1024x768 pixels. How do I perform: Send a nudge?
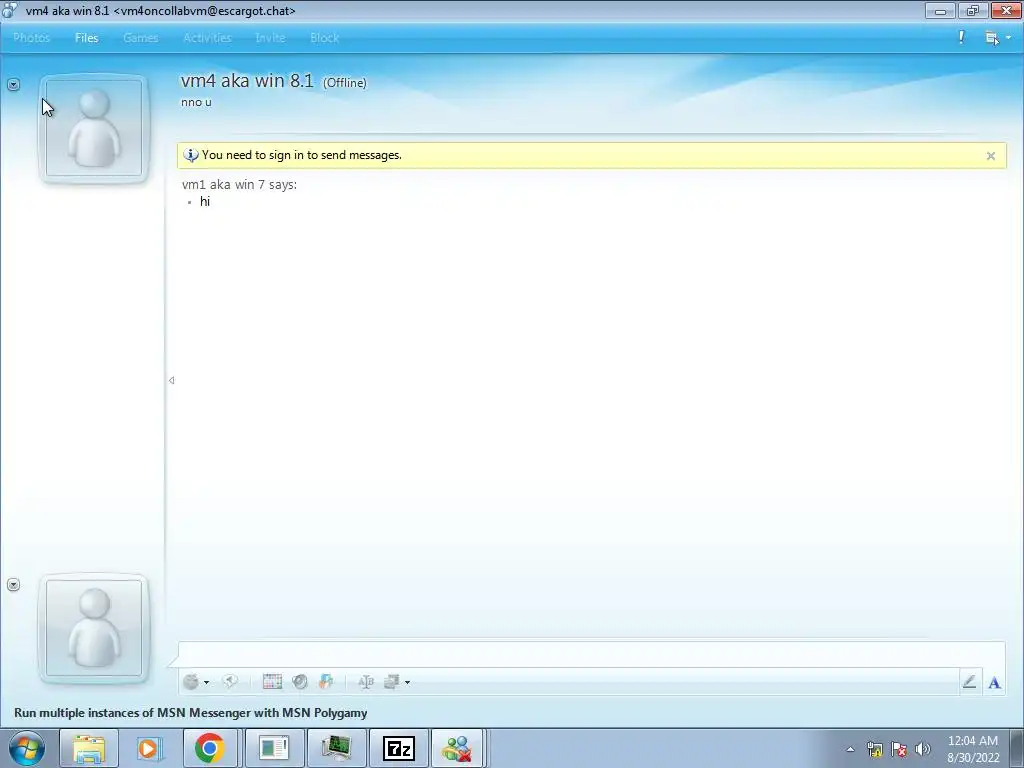tap(230, 682)
